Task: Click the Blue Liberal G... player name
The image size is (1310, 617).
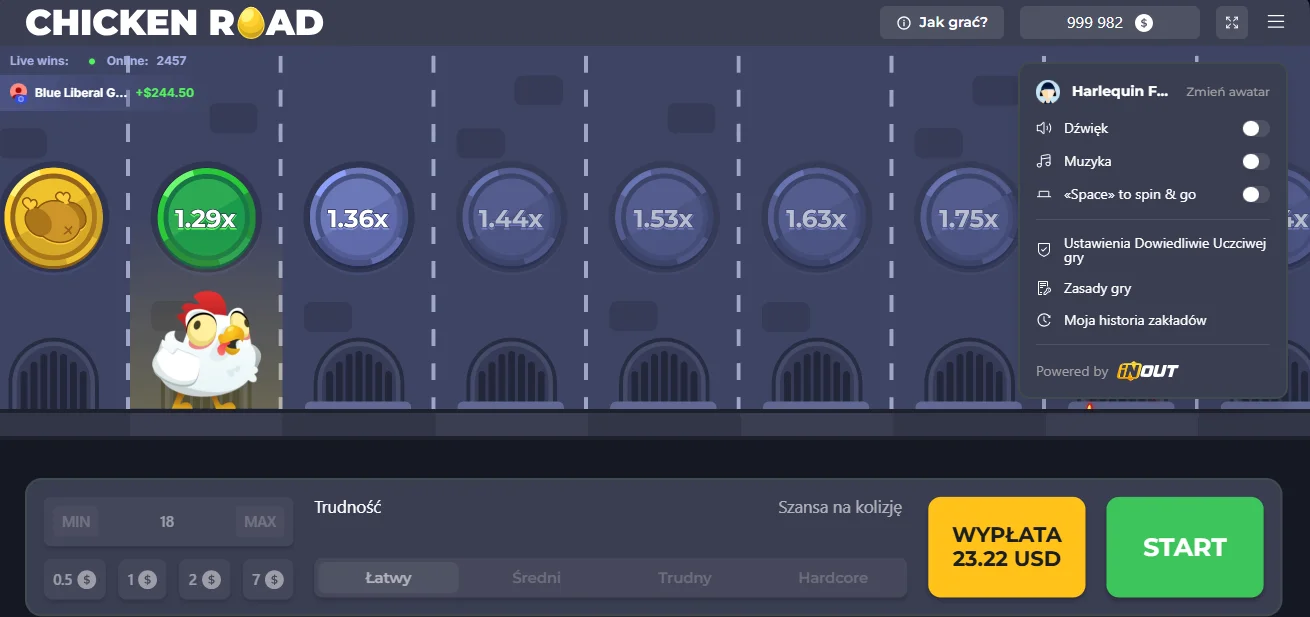Action: point(81,92)
